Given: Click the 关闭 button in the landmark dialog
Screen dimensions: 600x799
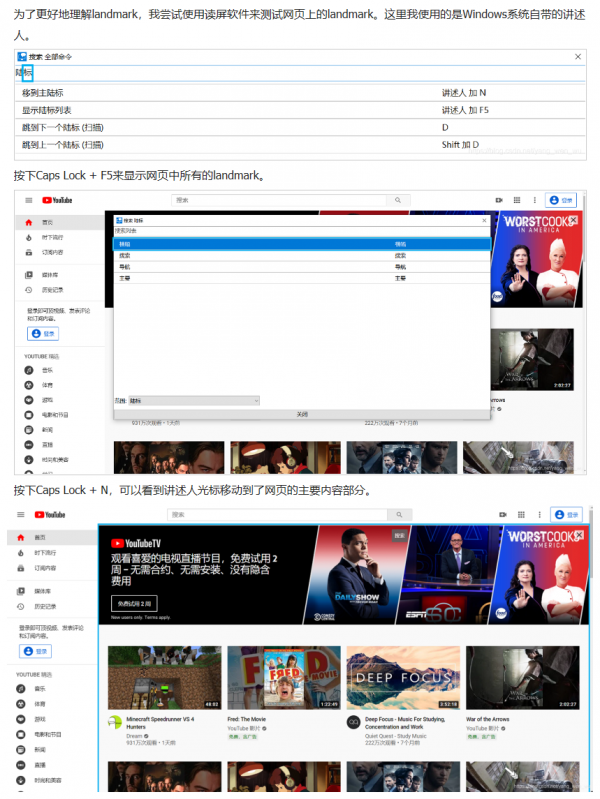Looking at the screenshot, I should pos(302,415).
